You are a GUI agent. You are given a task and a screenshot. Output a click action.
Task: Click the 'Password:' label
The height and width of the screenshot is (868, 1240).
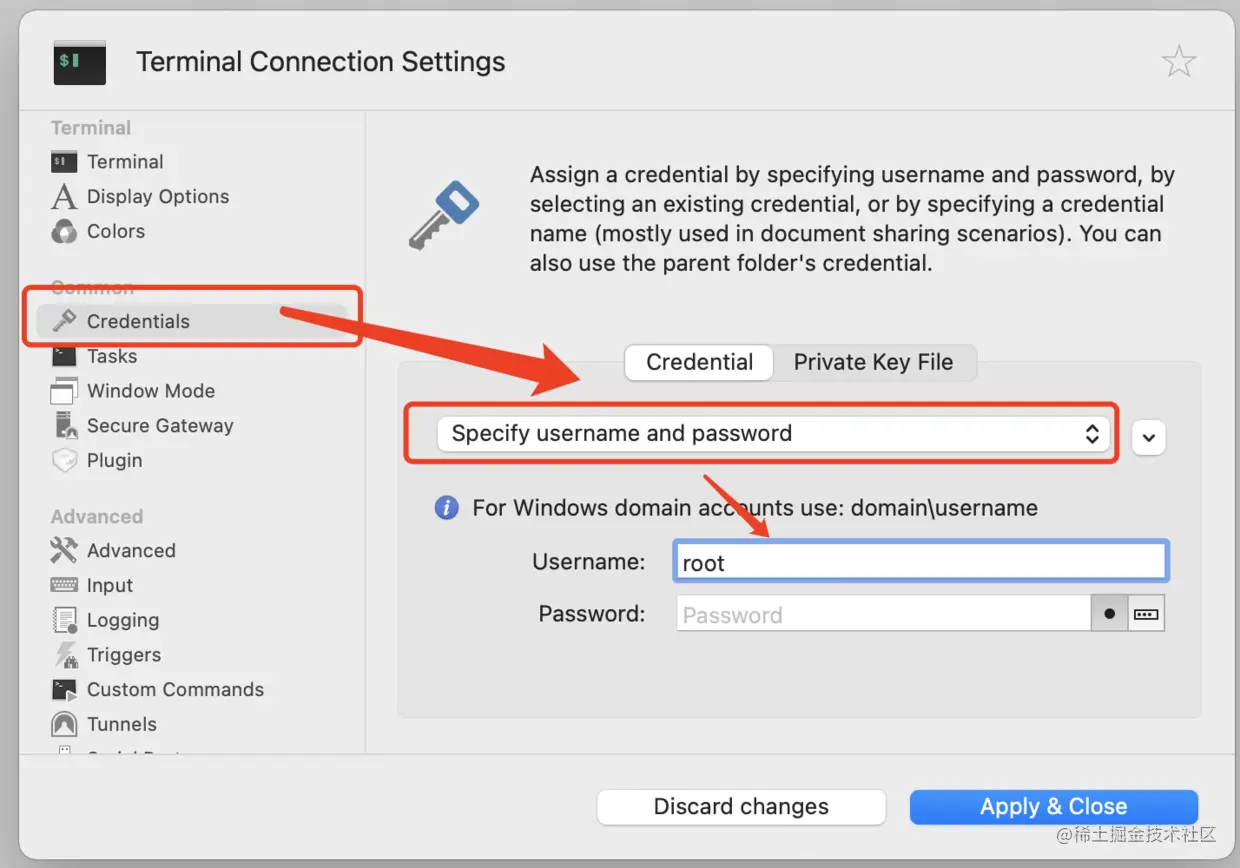[x=592, y=614]
